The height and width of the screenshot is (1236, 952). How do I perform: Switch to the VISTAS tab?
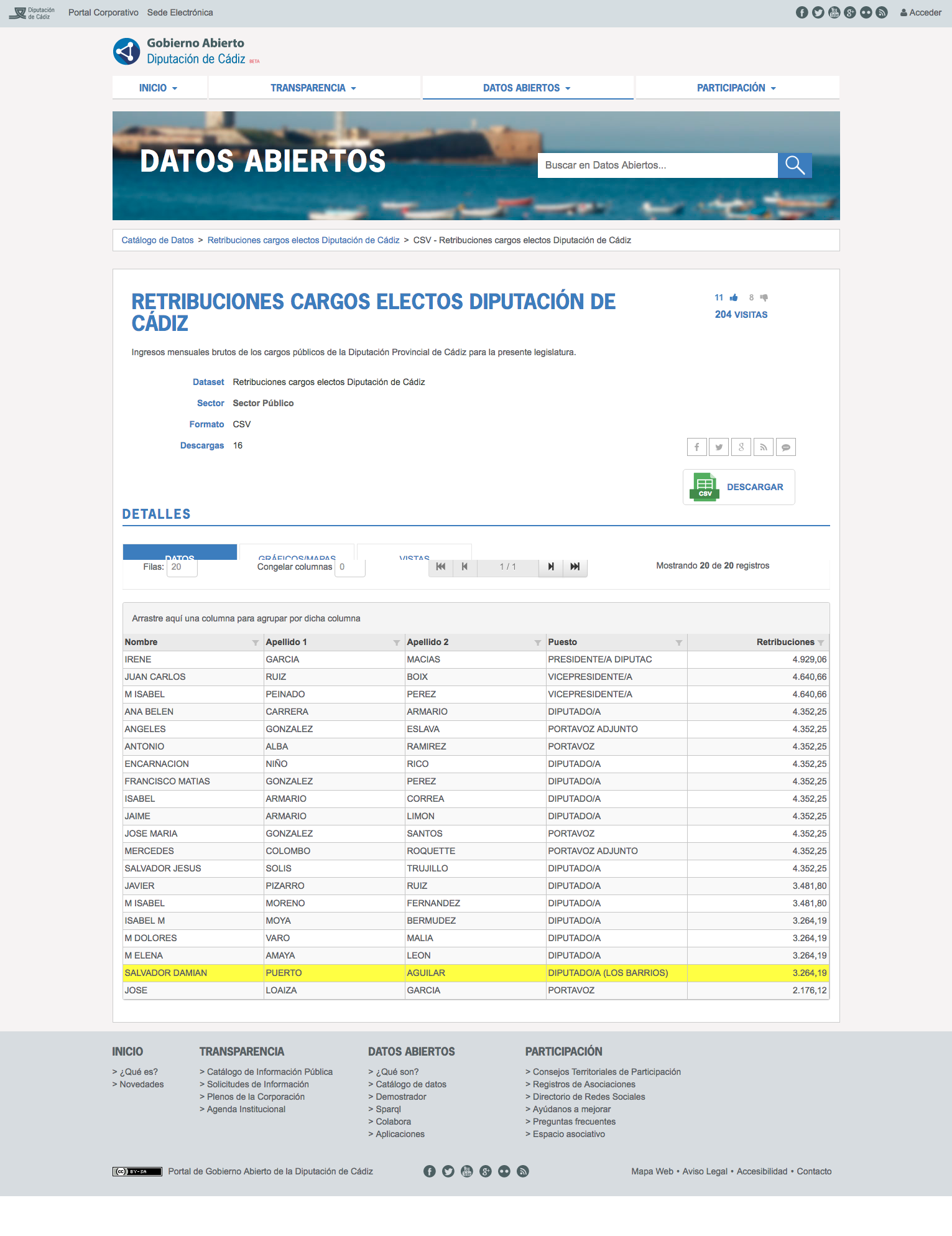pos(414,552)
